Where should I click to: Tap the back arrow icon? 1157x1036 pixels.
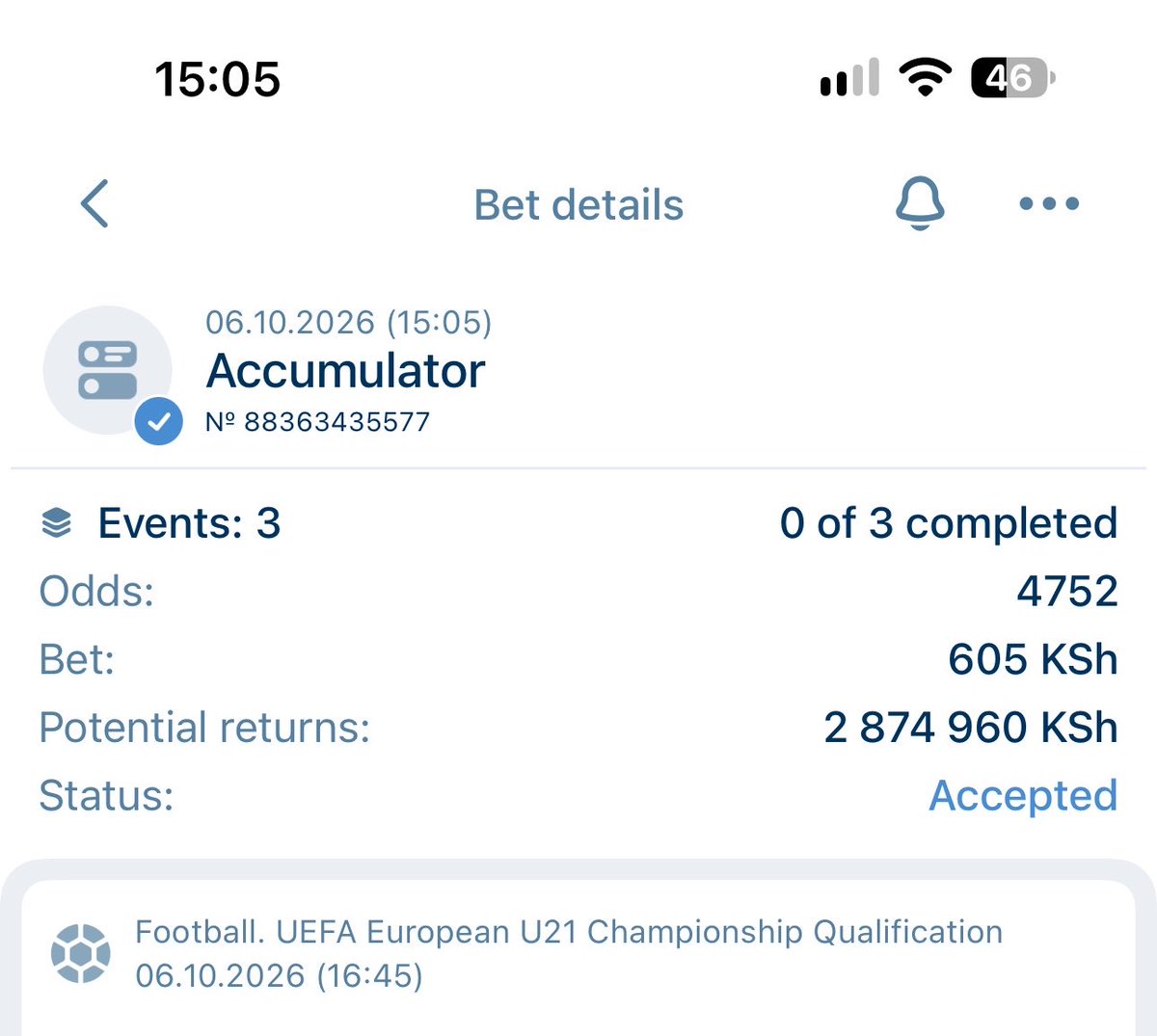point(94,203)
